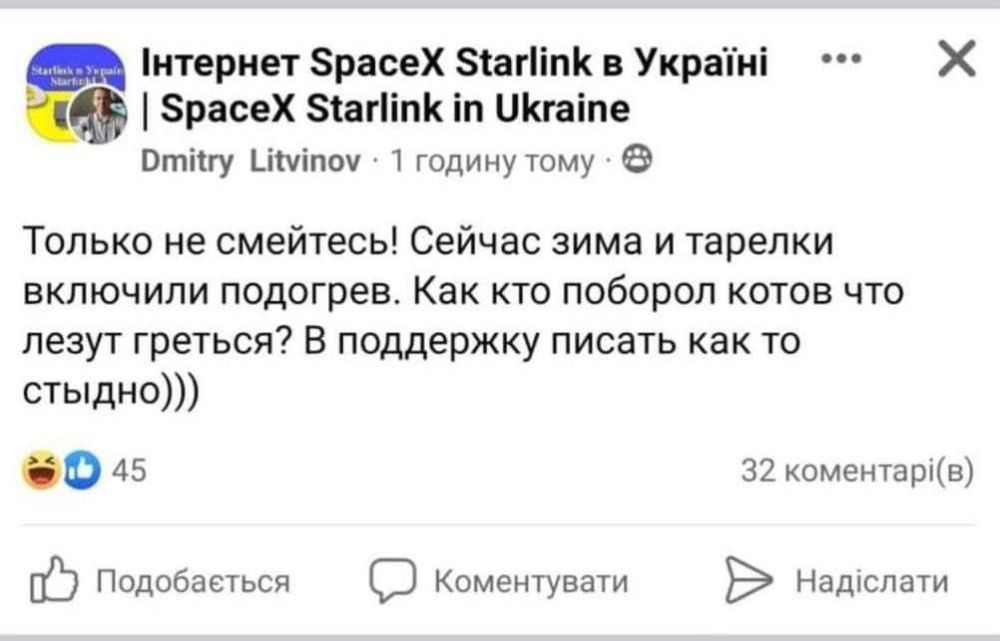Dismiss the post with the X button
Viewport: 1000px width, 641px height.
(x=957, y=60)
